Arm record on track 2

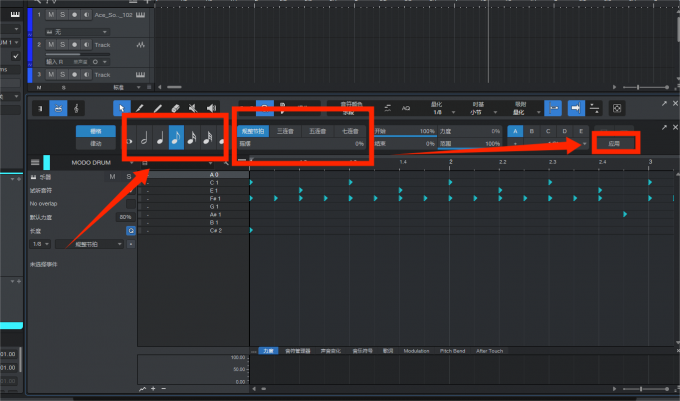click(x=75, y=45)
